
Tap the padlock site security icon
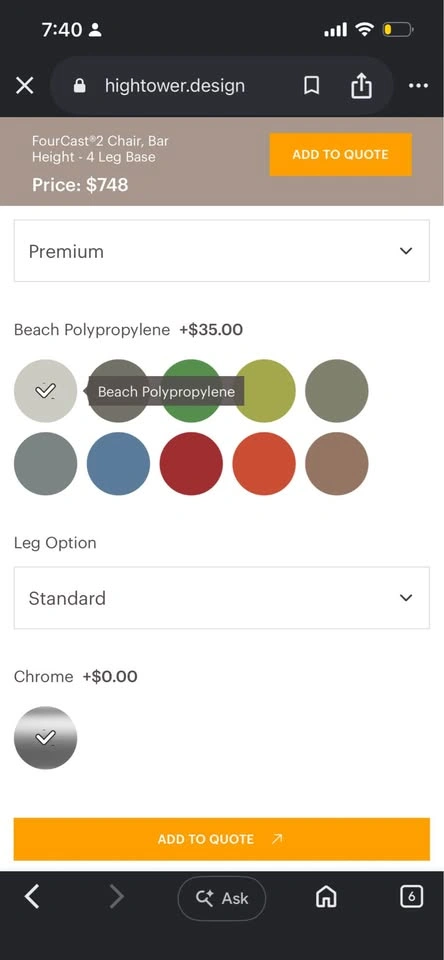tap(80, 86)
